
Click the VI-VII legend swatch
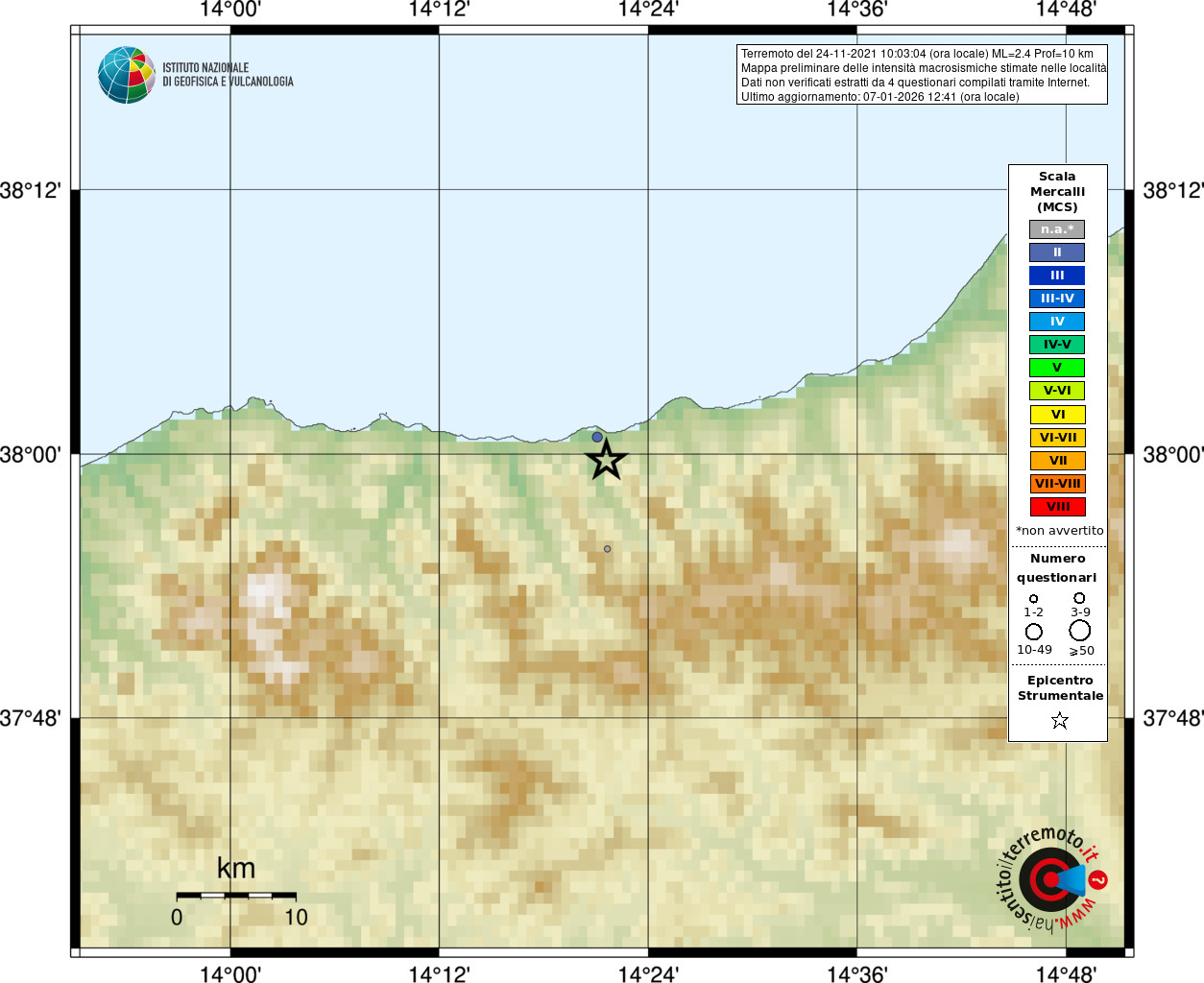[x=1057, y=438]
